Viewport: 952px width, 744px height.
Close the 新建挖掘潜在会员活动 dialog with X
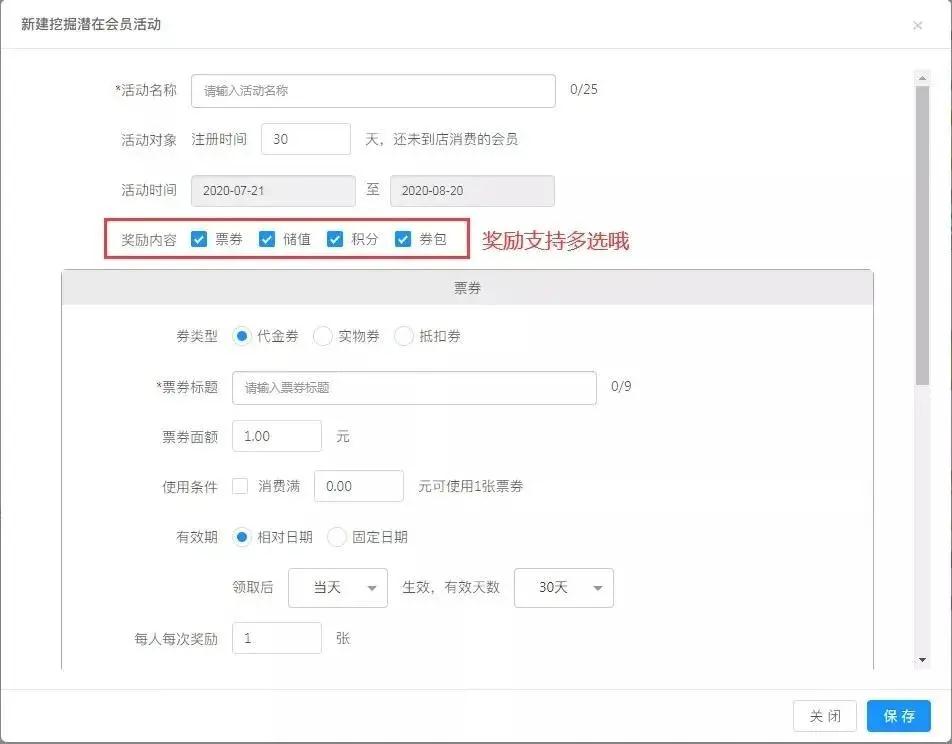point(917,25)
